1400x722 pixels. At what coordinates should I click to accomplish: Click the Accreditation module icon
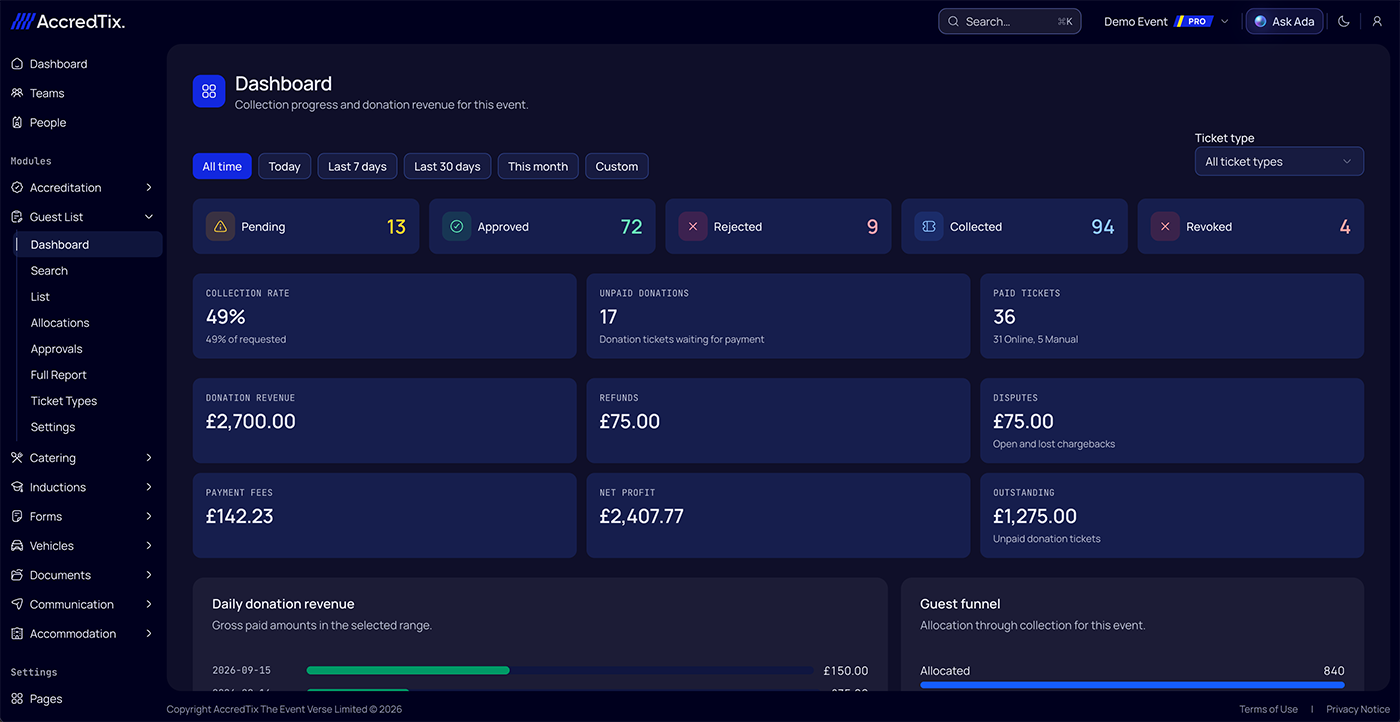coord(17,187)
